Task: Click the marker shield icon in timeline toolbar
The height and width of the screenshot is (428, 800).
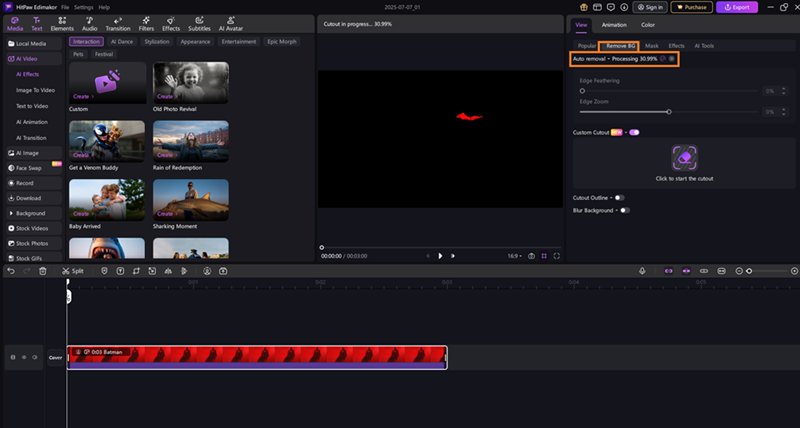Action: tap(104, 271)
